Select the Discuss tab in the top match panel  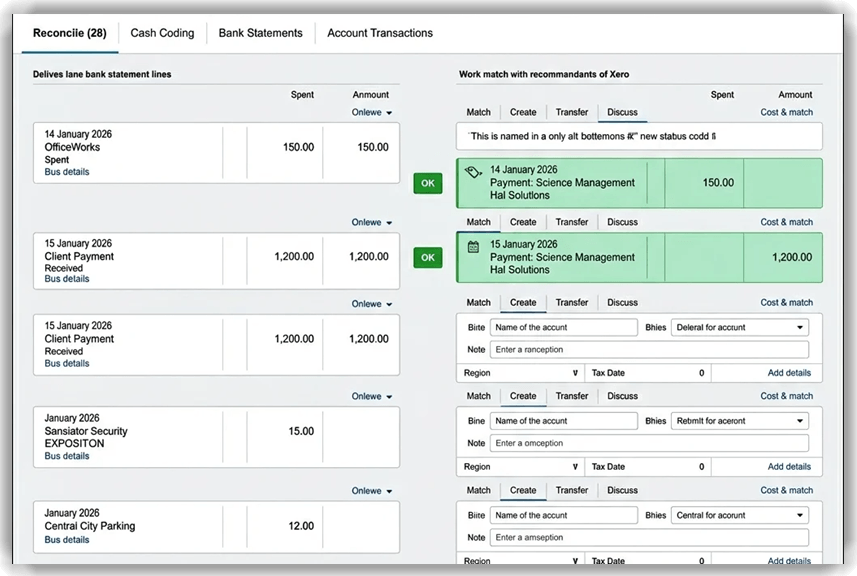pos(622,112)
